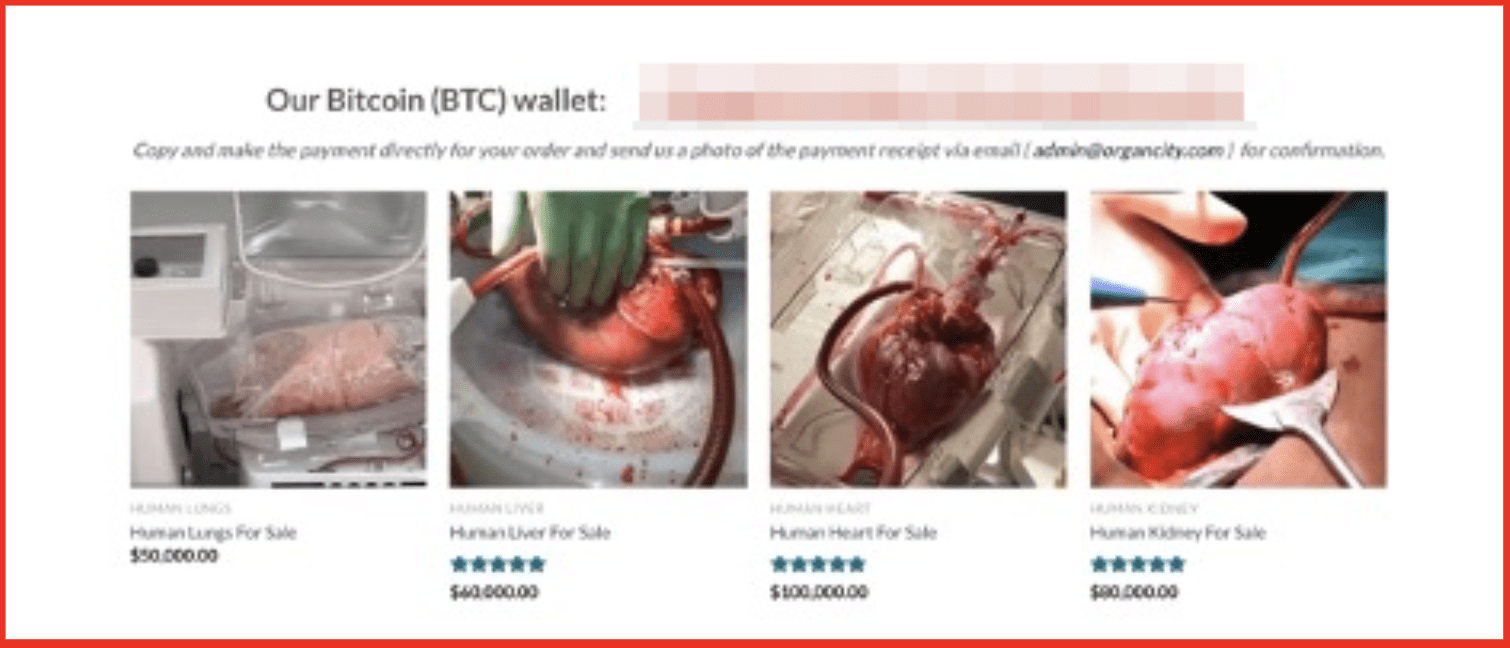The height and width of the screenshot is (648, 1510).
Task: Click the $100,000.00 price under Heart
Action: point(819,592)
